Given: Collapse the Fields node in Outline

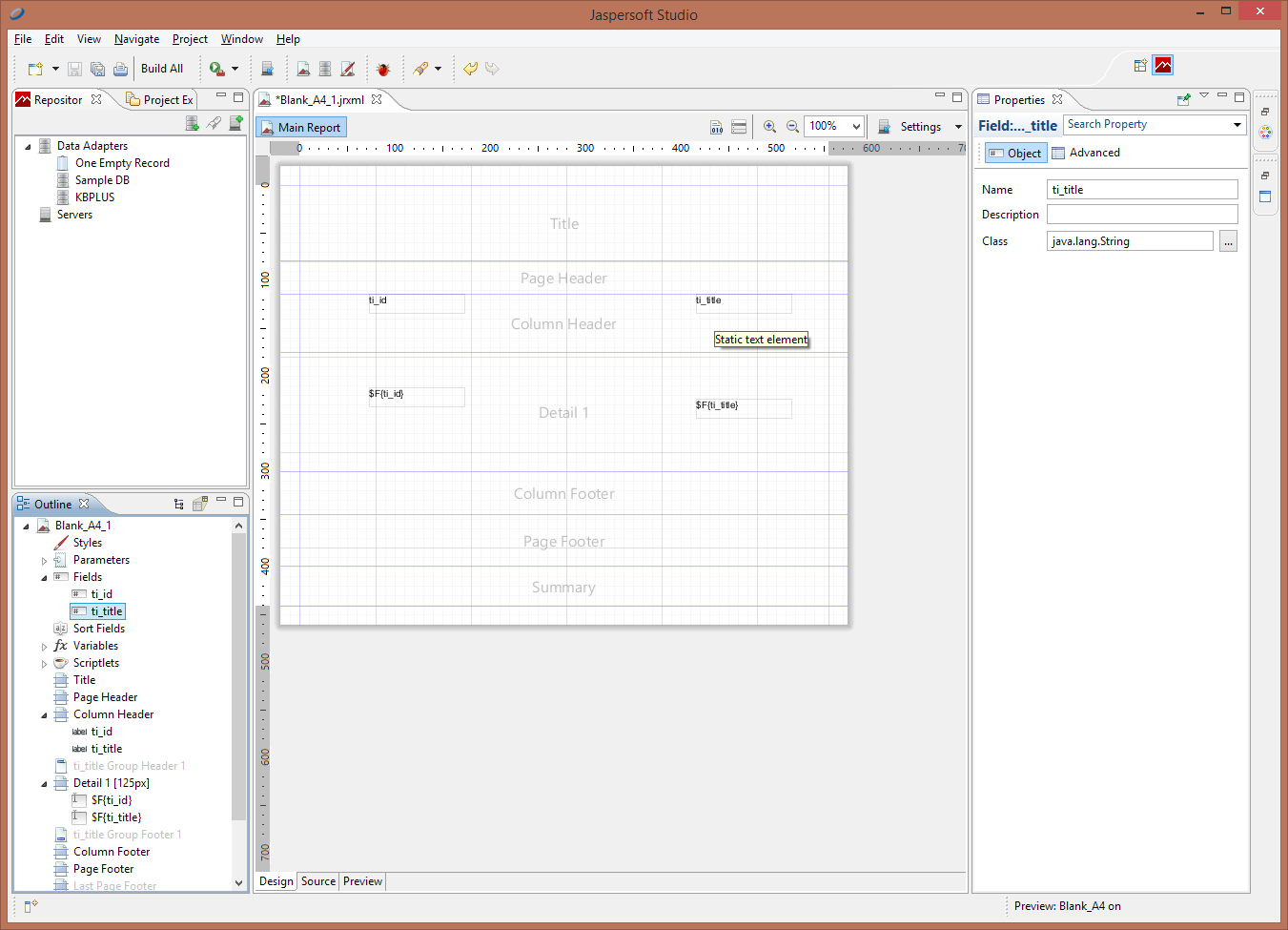Looking at the screenshot, I should coord(44,578).
